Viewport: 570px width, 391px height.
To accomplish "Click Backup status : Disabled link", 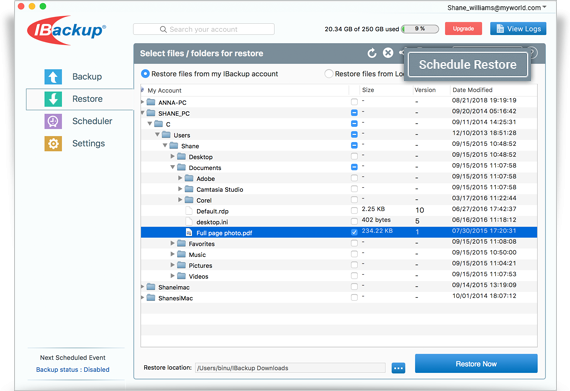I will 73,370.
